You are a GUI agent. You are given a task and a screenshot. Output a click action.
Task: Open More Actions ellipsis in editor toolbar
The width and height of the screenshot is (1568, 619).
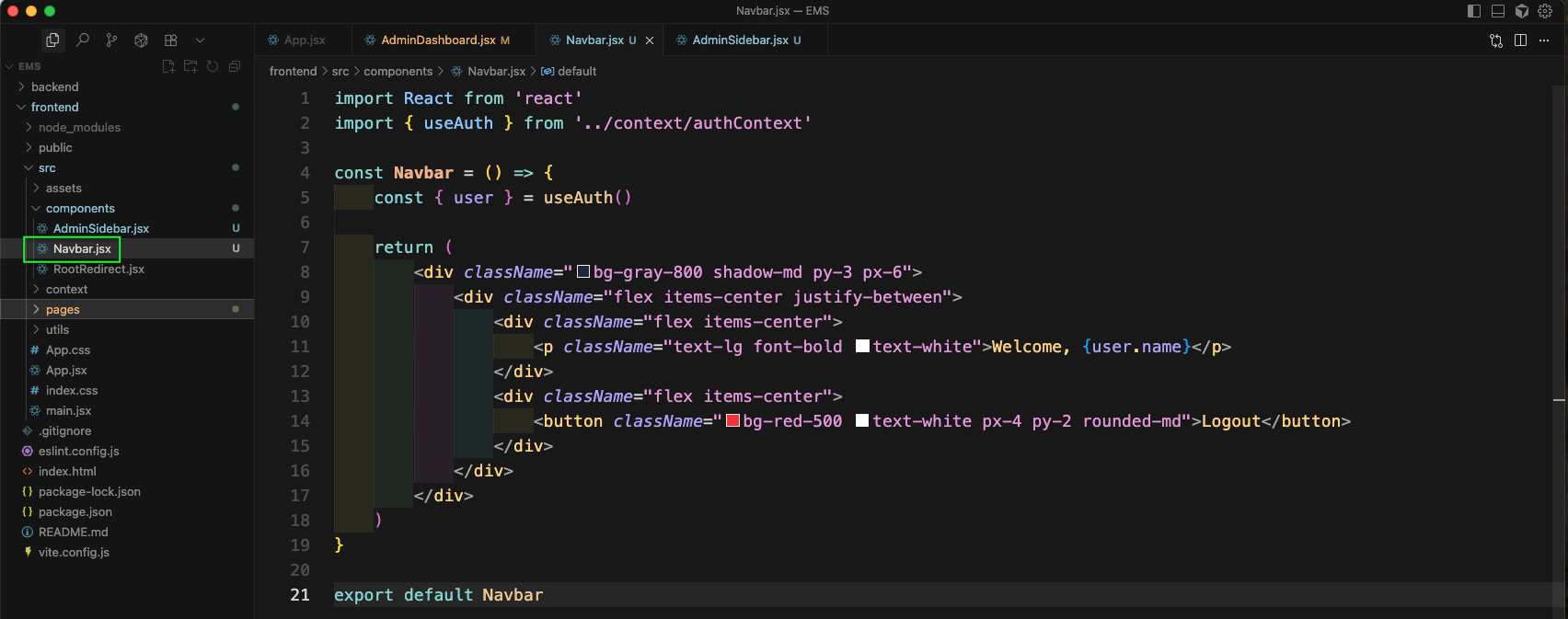click(1544, 40)
